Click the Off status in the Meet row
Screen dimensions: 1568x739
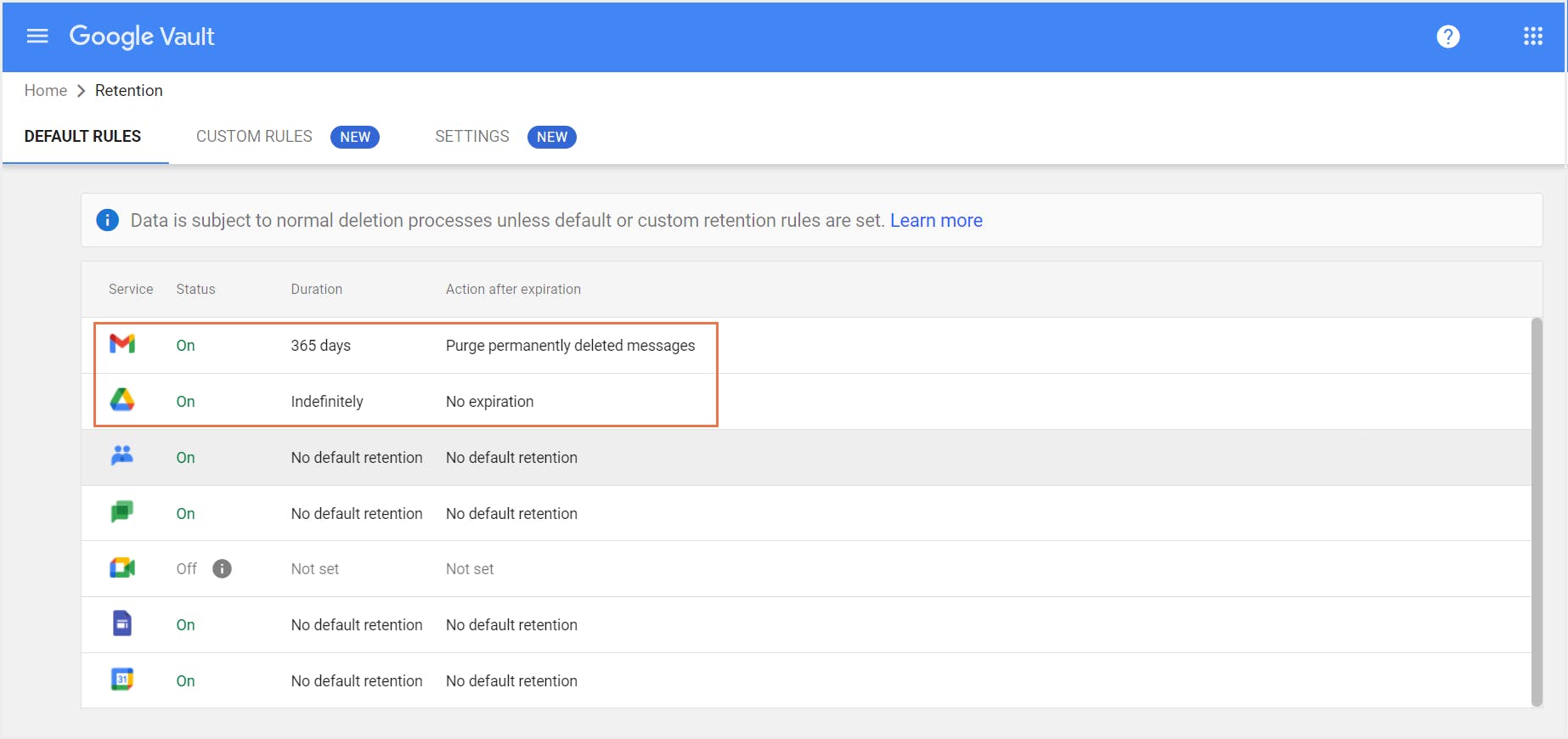point(186,569)
